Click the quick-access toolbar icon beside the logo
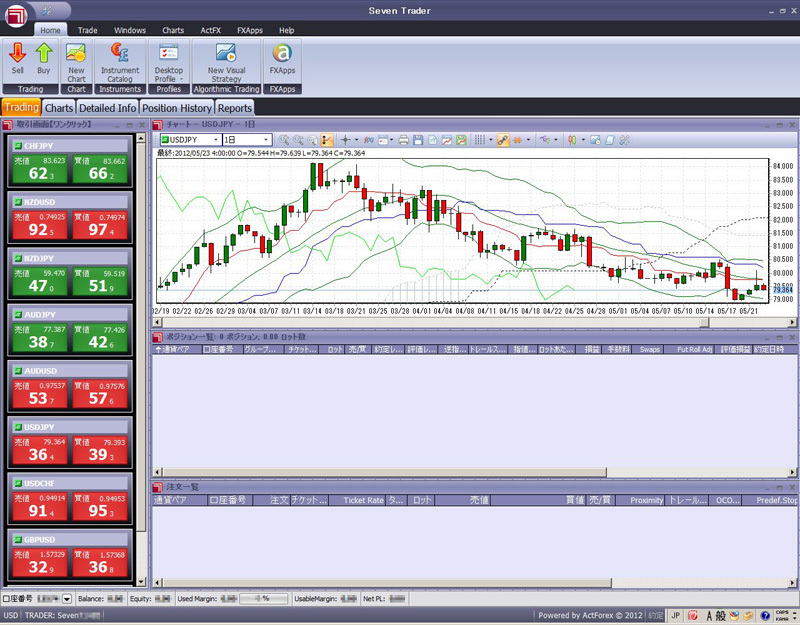Screen dimensions: 800x625 (47, 10)
